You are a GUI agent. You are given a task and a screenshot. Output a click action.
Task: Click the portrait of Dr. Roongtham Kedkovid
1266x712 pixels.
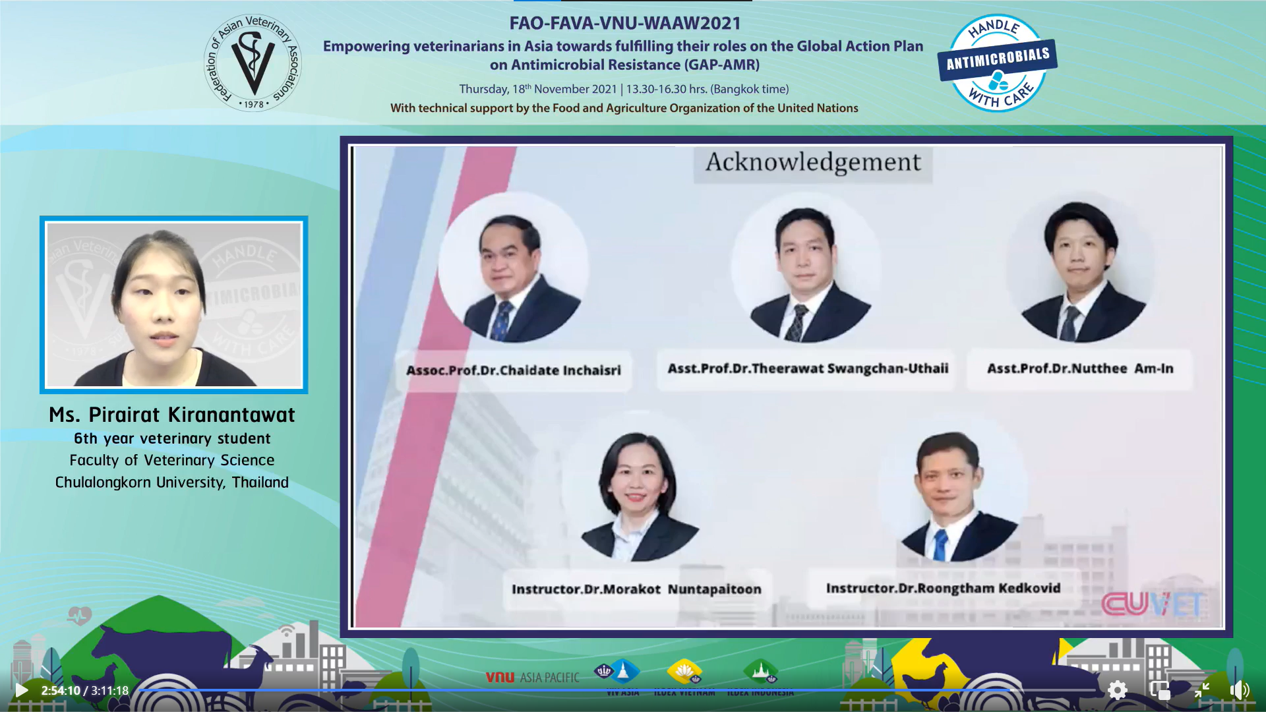click(x=952, y=487)
